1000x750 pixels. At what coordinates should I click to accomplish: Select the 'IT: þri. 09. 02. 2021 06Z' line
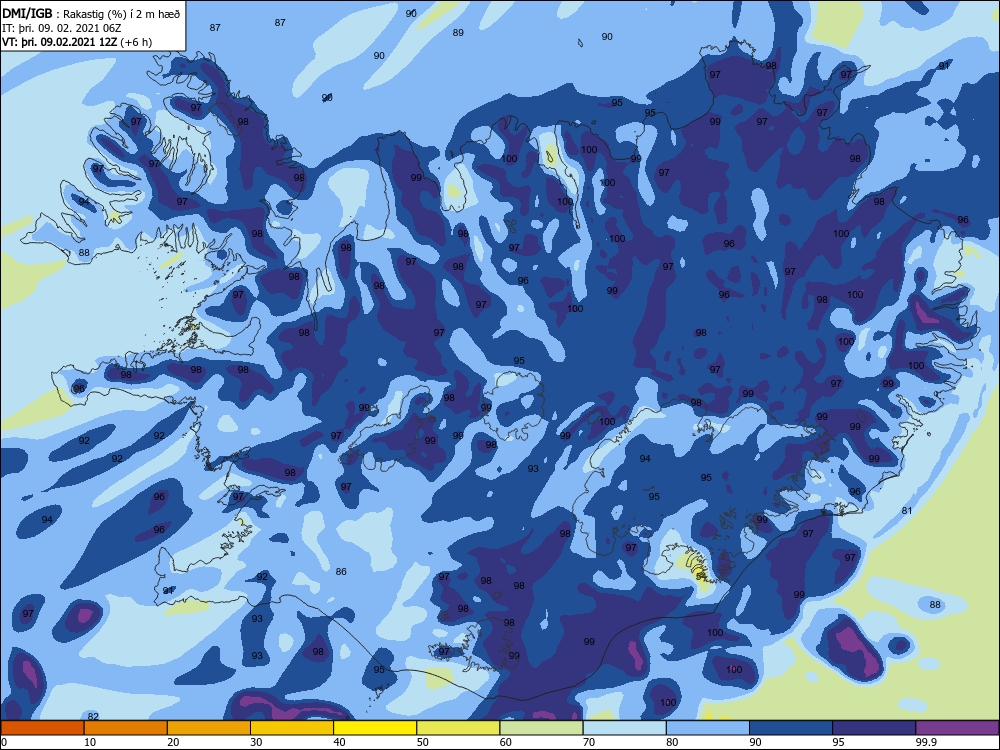62,28
